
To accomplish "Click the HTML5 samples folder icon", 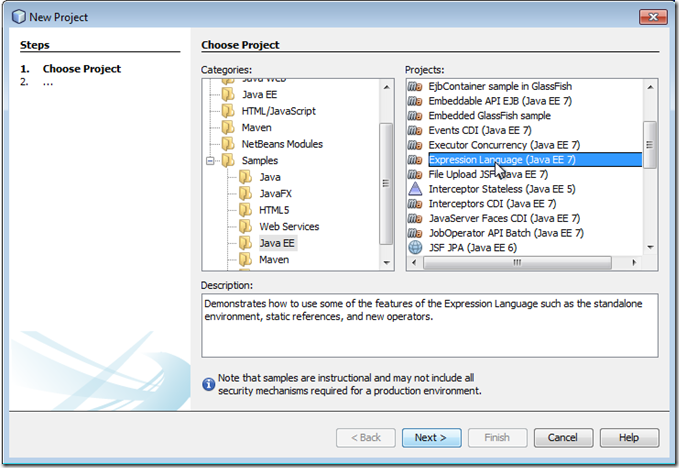I will tap(246, 210).
